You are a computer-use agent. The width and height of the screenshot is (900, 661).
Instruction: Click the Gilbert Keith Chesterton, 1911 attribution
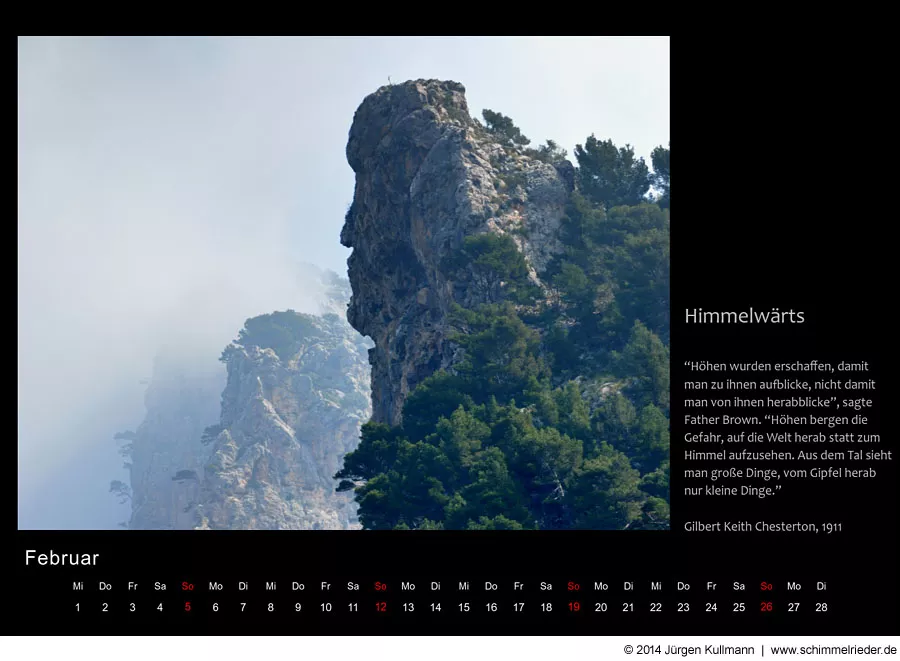[x=762, y=526]
